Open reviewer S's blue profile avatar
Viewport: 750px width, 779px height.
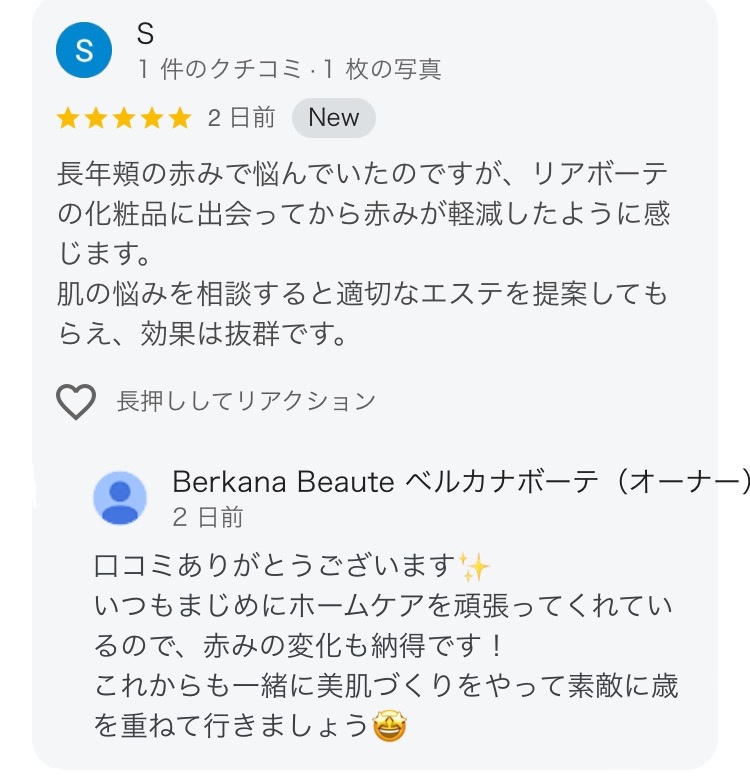pyautogui.click(x=84, y=50)
